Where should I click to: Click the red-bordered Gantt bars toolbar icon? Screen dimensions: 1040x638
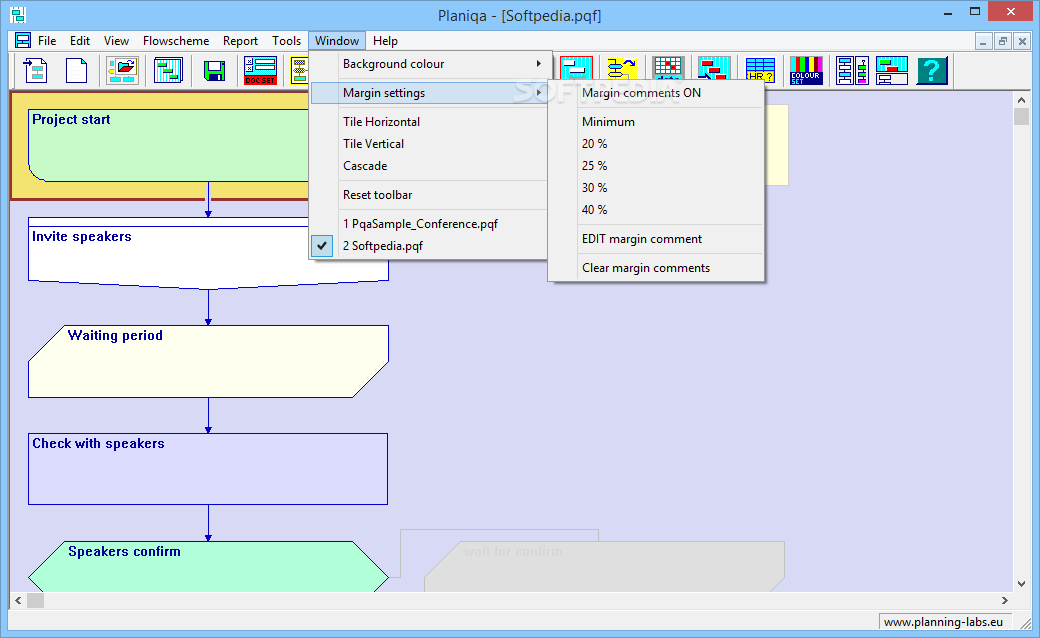tap(576, 70)
